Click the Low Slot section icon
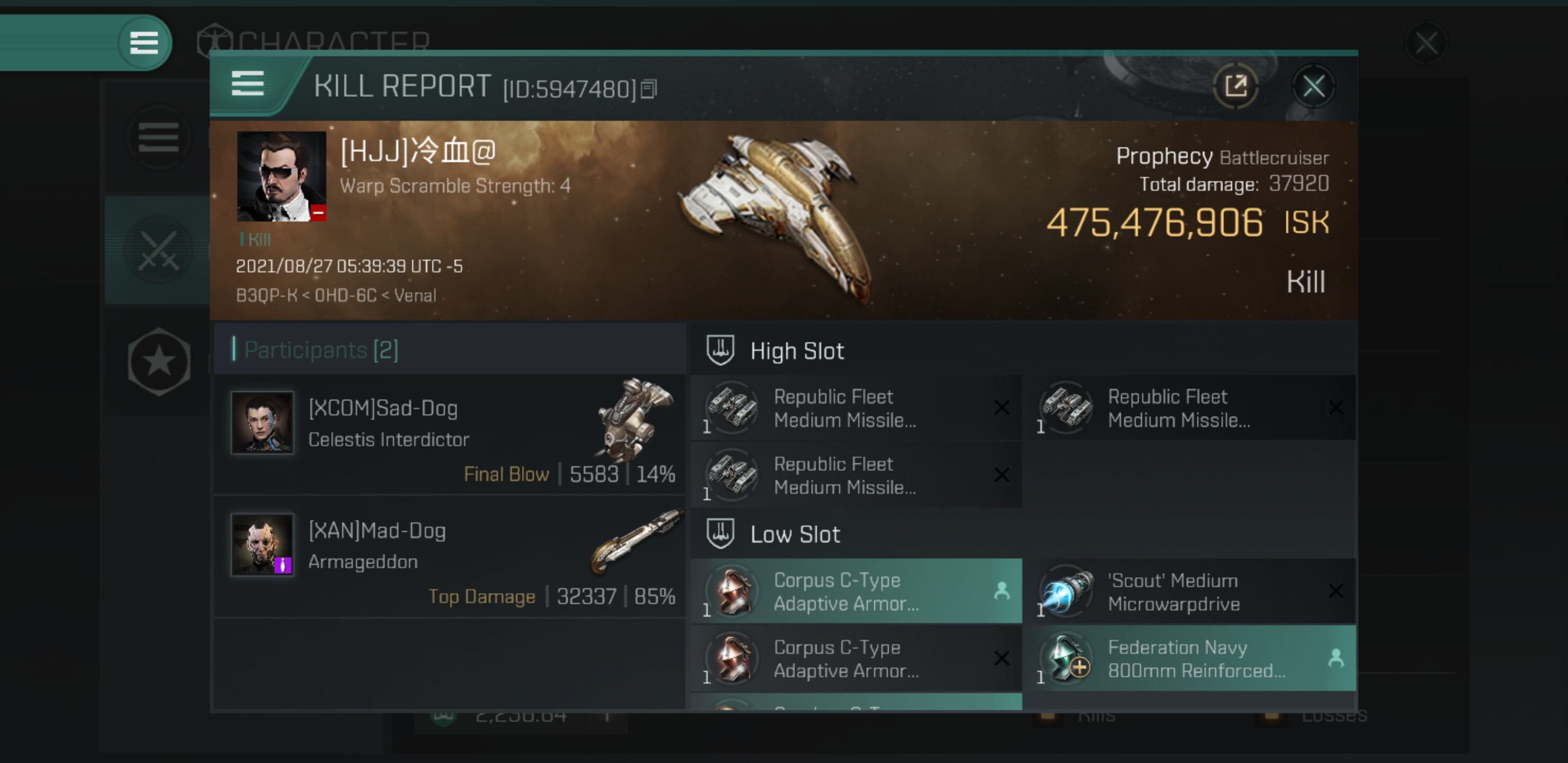Image resolution: width=1568 pixels, height=763 pixels. [x=720, y=534]
